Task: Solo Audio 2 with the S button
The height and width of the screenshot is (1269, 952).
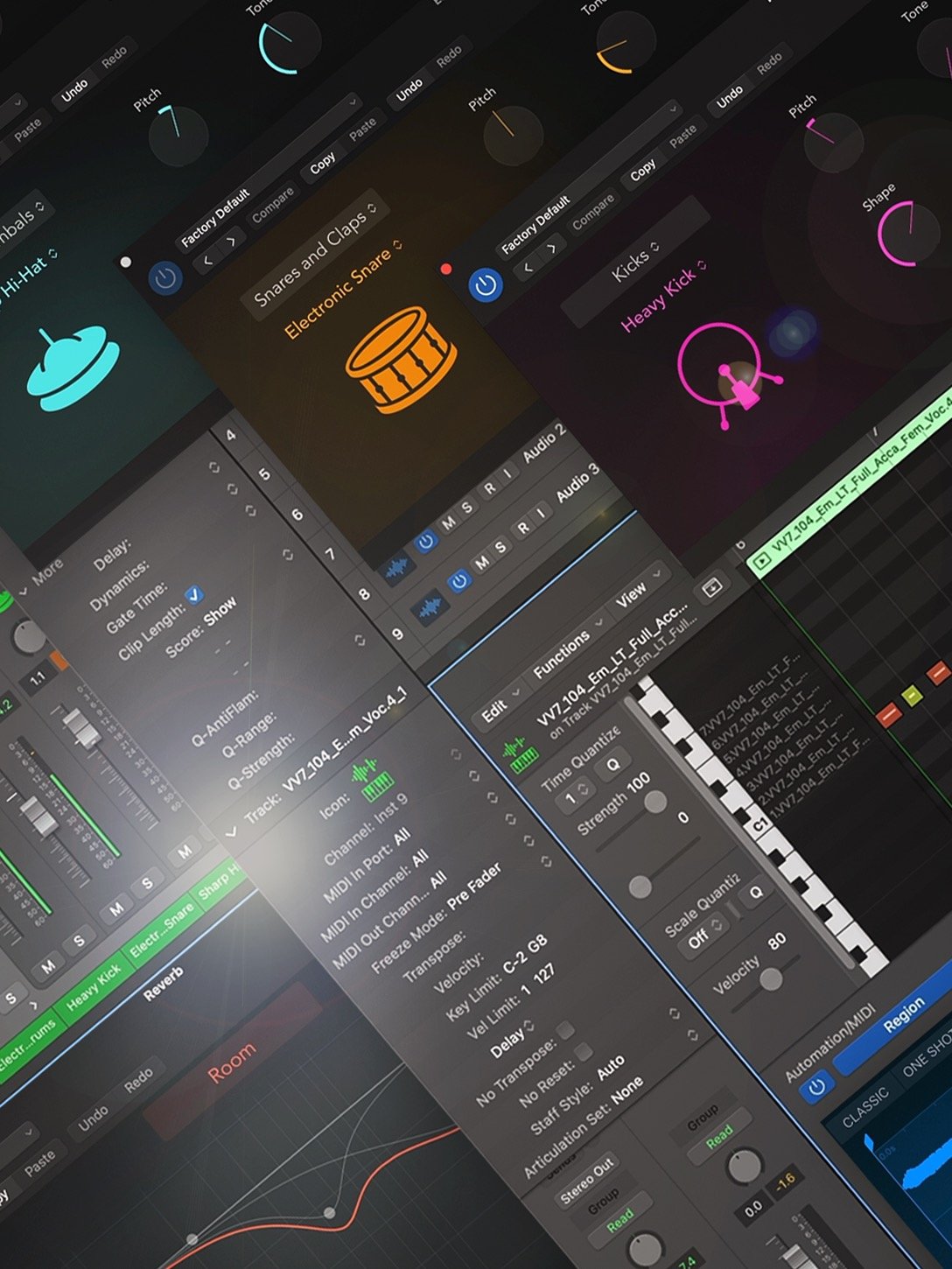Action: (x=470, y=506)
